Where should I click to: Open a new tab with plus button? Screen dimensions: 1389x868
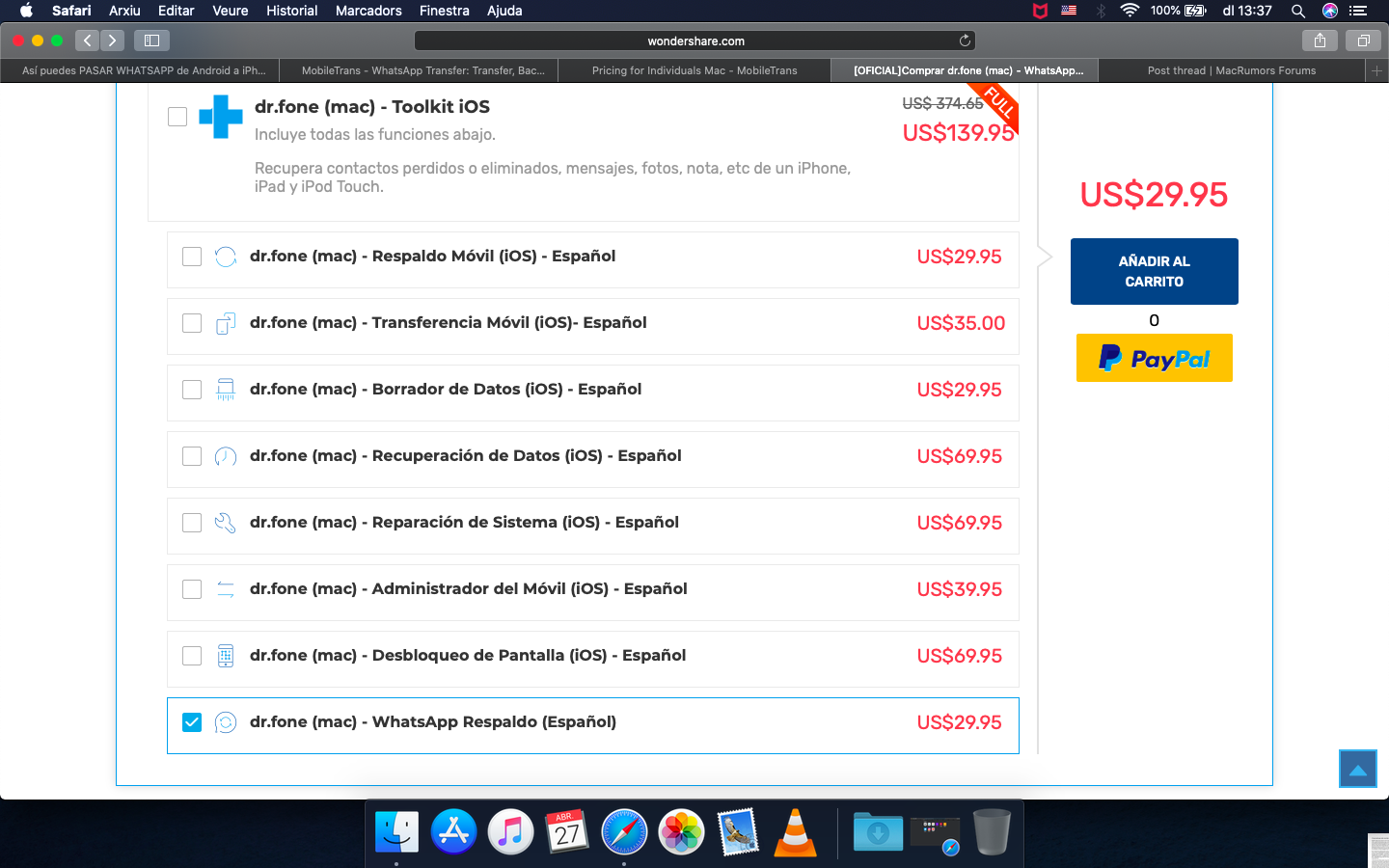coord(1377,70)
